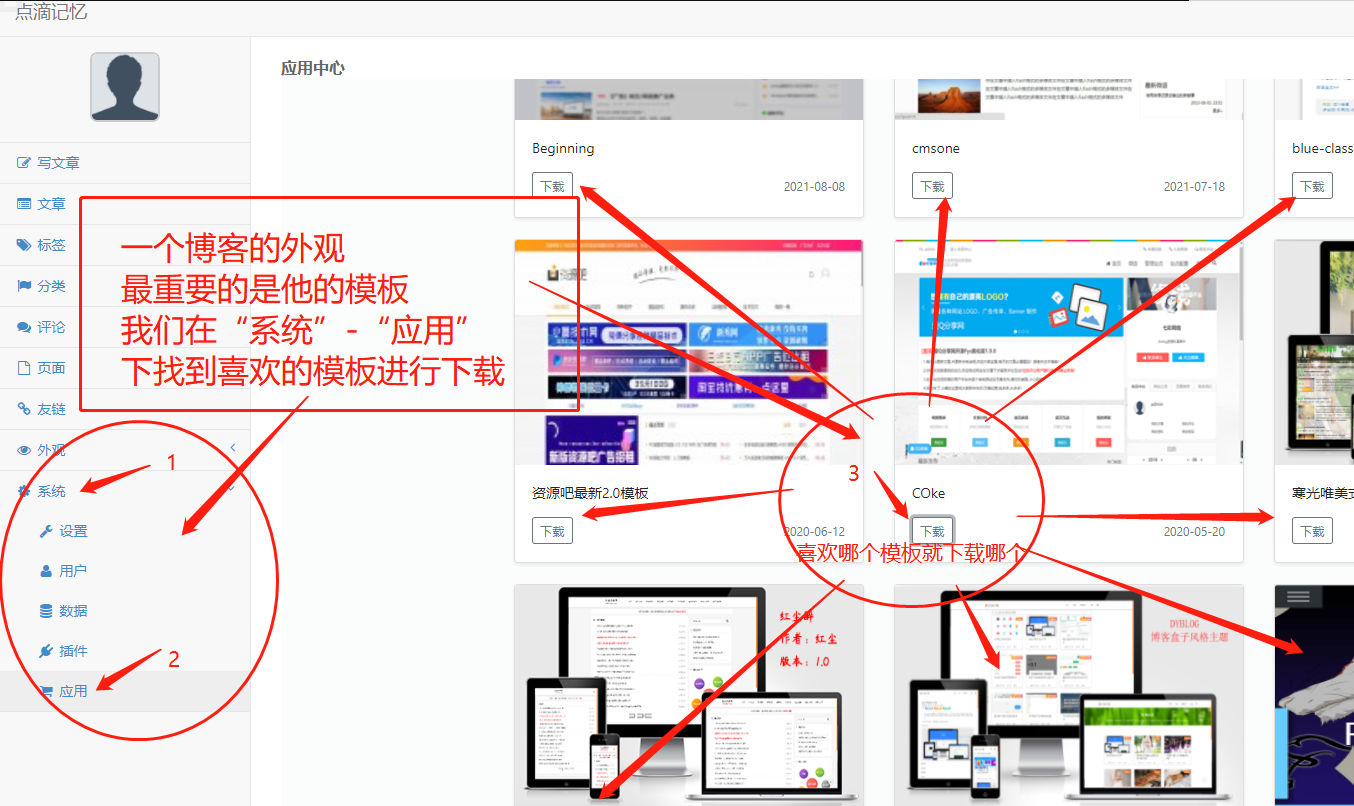1354x806 pixels.
Task: Download the cmsone template
Action: click(x=932, y=185)
